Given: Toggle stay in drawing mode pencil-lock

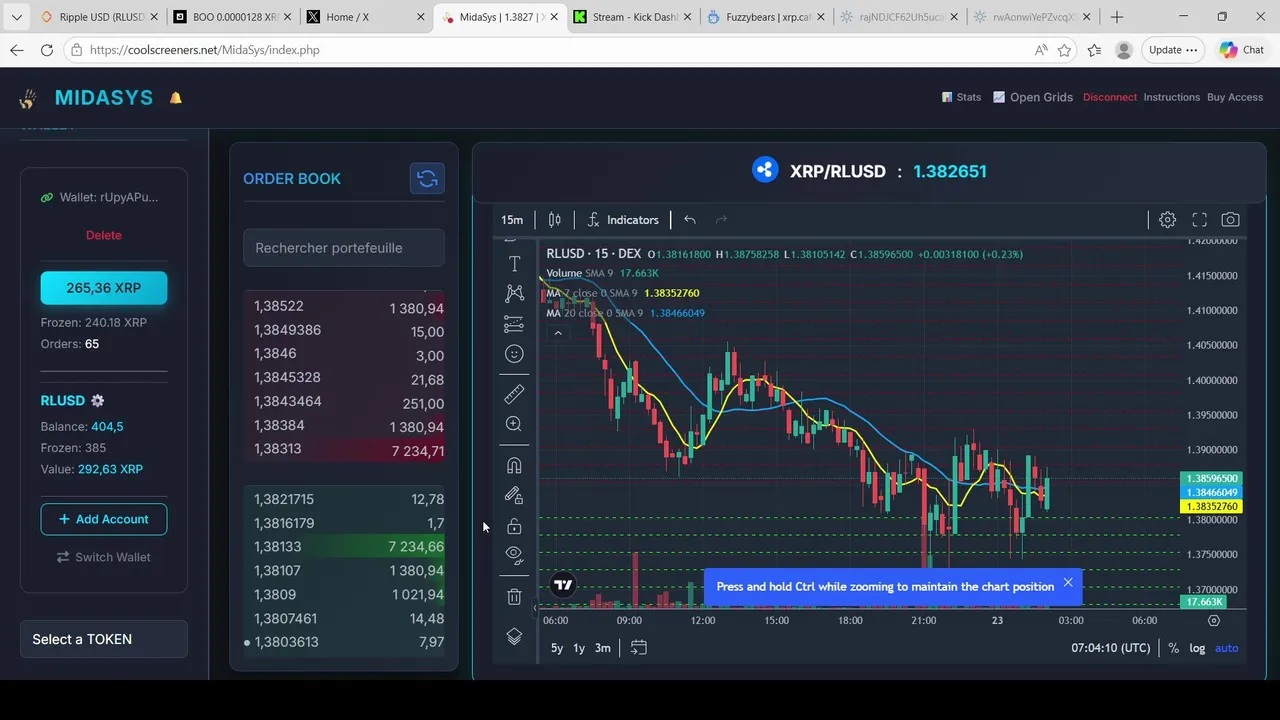Looking at the screenshot, I should (x=514, y=495).
